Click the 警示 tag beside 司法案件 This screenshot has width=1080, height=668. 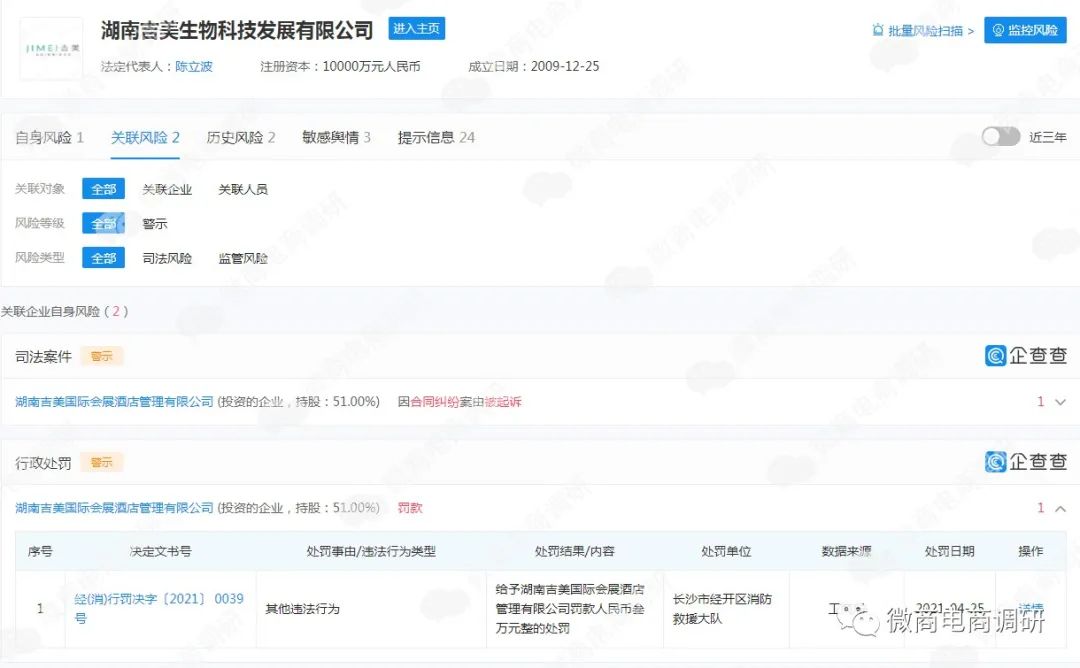click(x=101, y=356)
